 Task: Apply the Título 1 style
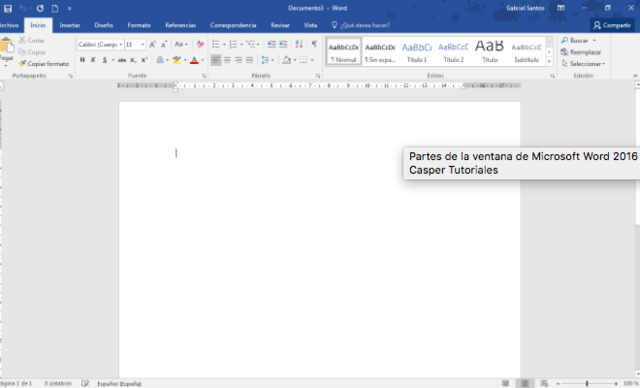point(417,52)
